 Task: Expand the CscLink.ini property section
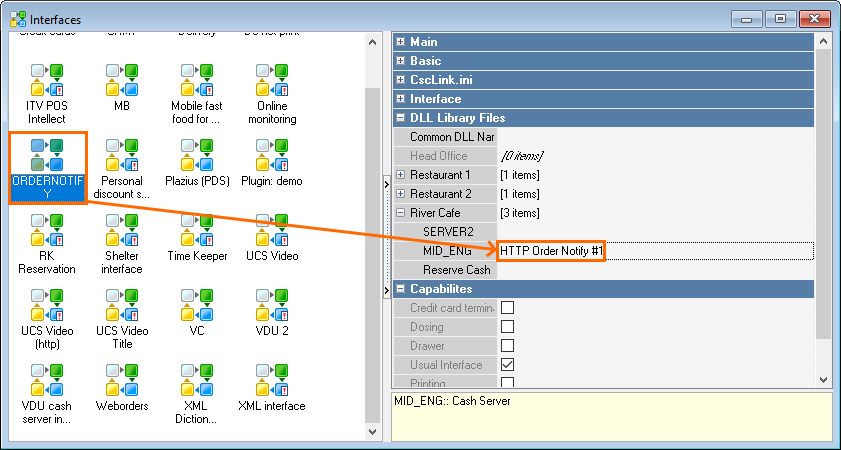coord(400,79)
